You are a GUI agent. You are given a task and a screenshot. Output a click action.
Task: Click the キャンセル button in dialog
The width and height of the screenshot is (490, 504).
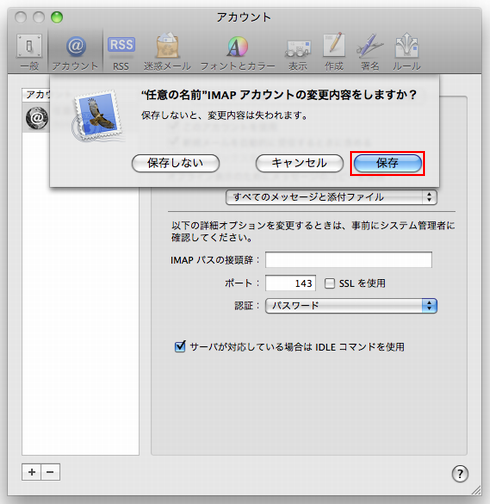coord(299,163)
